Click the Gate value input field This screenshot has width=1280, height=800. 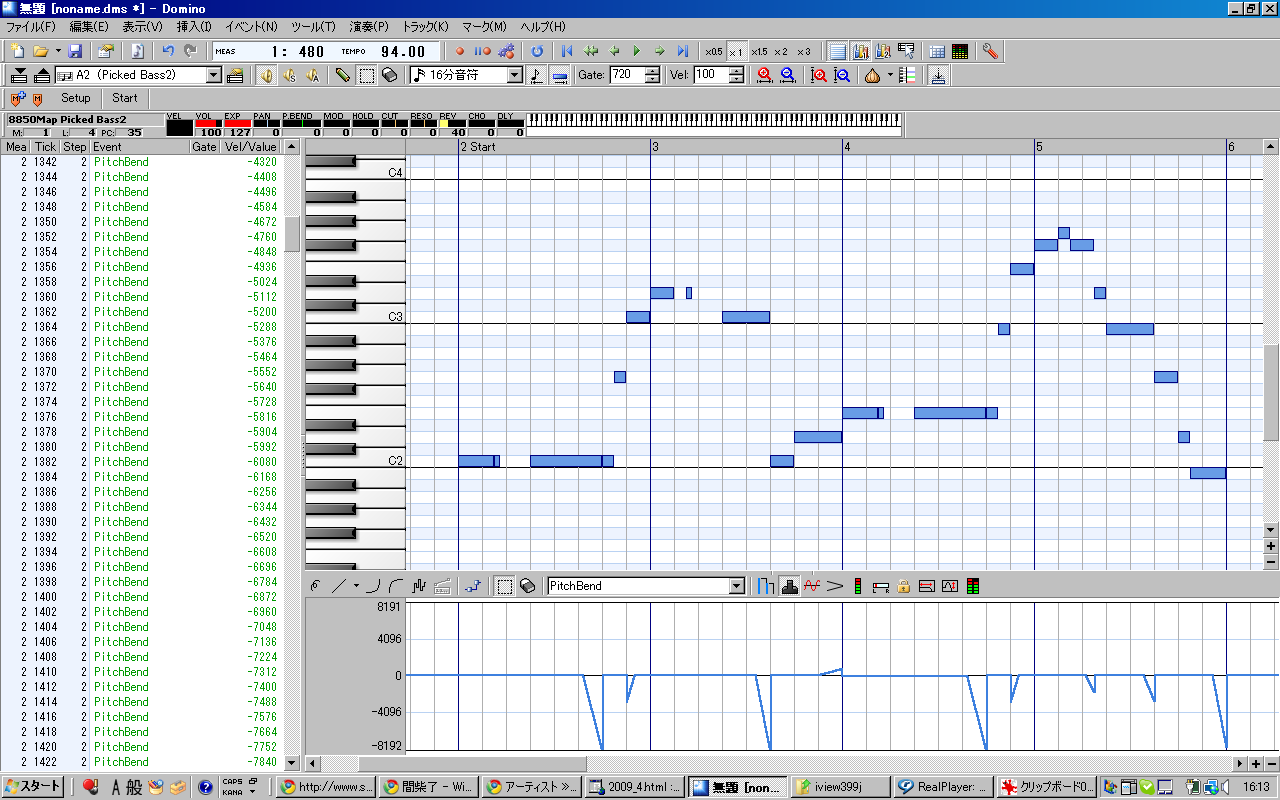(x=626, y=75)
